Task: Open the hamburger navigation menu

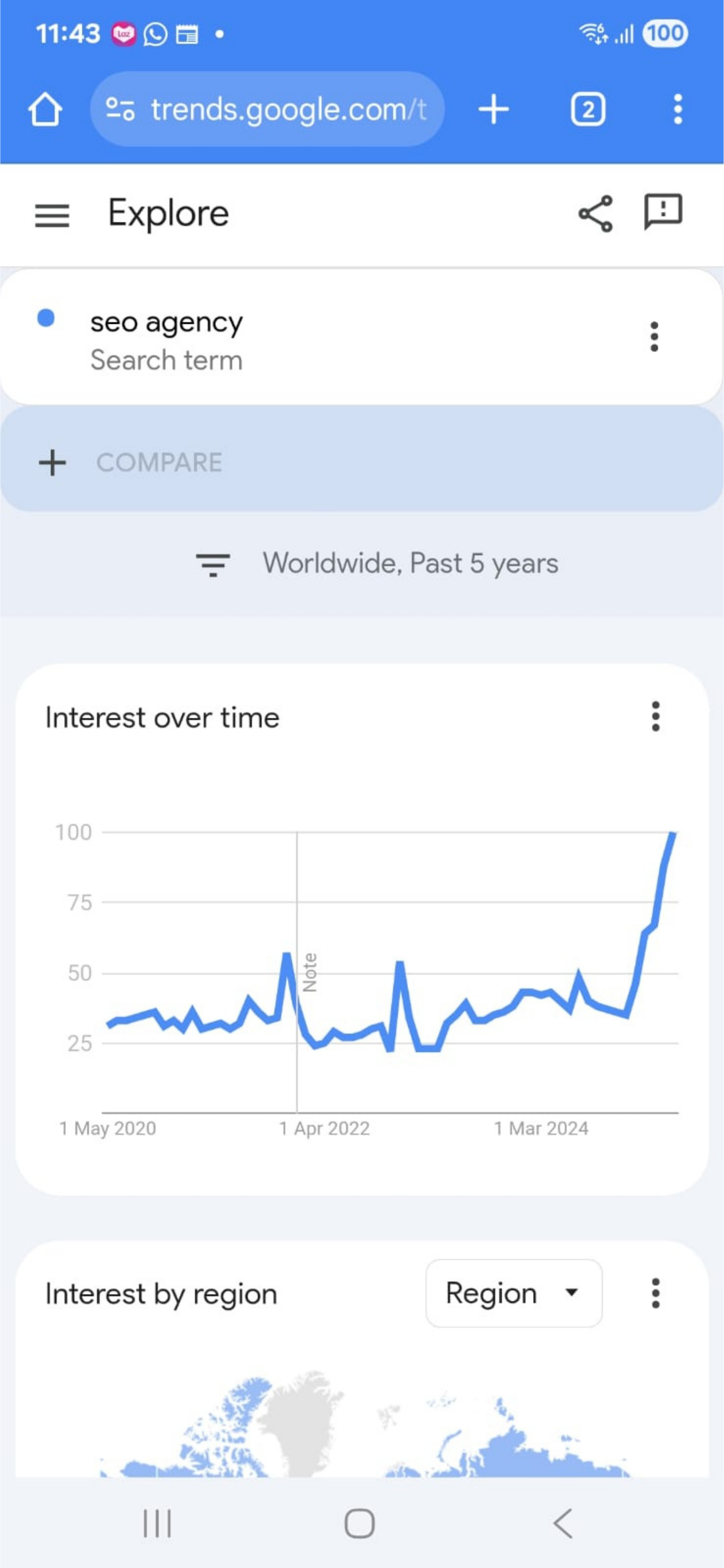Action: tap(52, 214)
